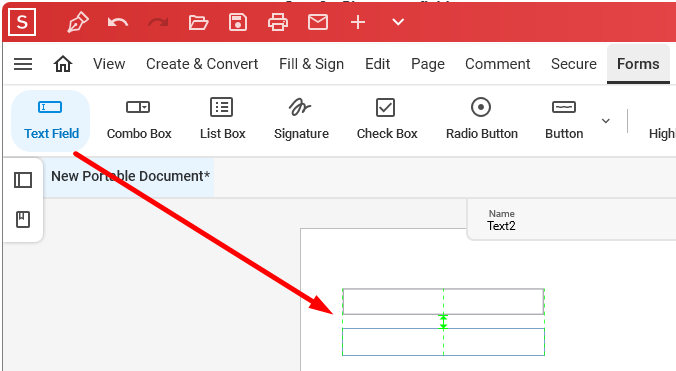Screen dimensions: 676x371
Task: Open the Comment tab
Action: (x=498, y=64)
